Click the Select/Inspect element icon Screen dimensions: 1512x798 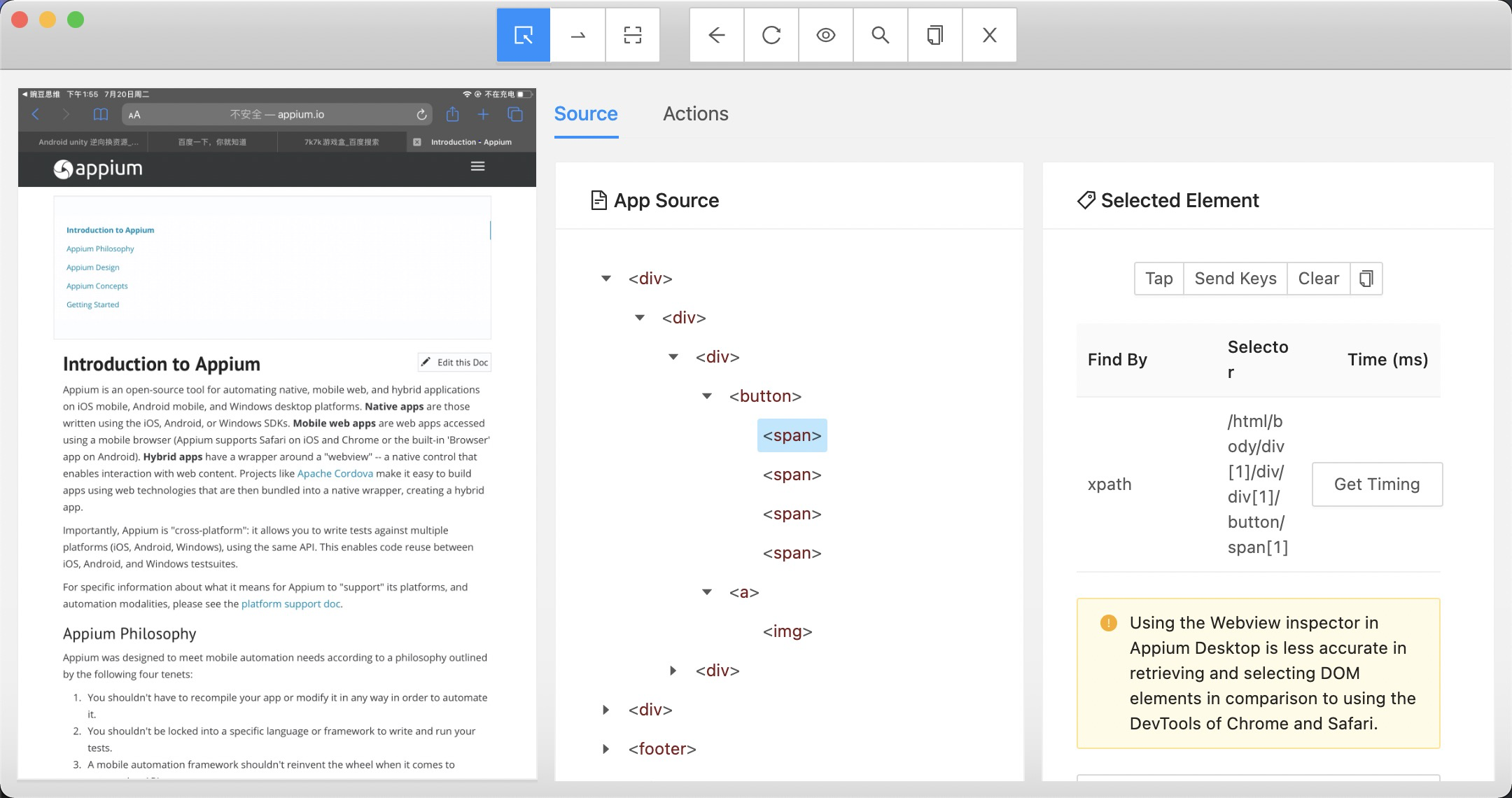tap(523, 35)
